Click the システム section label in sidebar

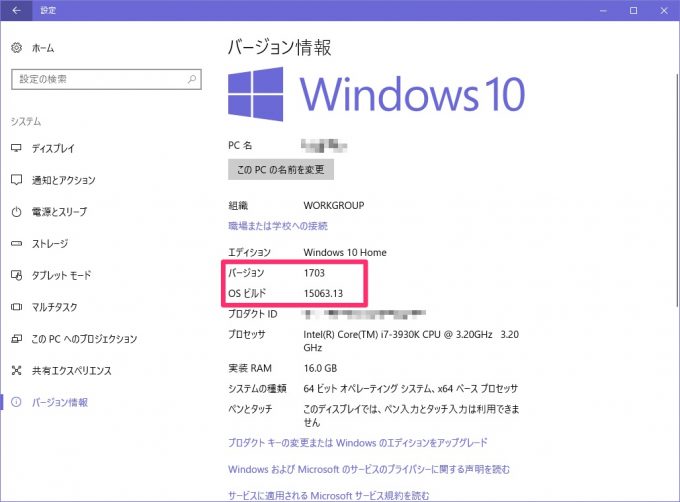(26, 121)
